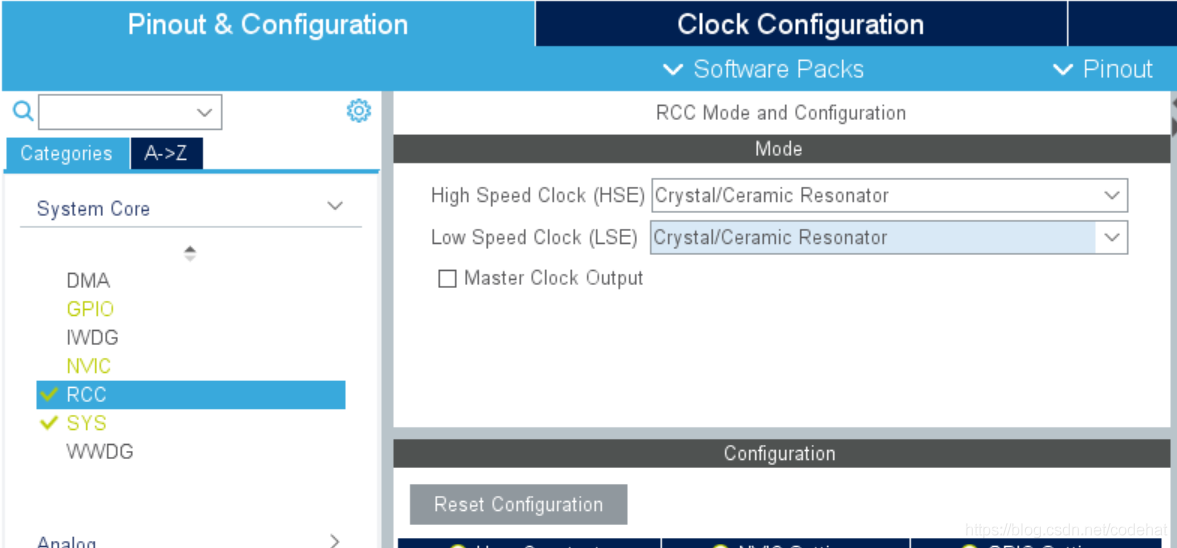Select DMA in System Core list
The image size is (1177, 548).
pyautogui.click(x=88, y=281)
